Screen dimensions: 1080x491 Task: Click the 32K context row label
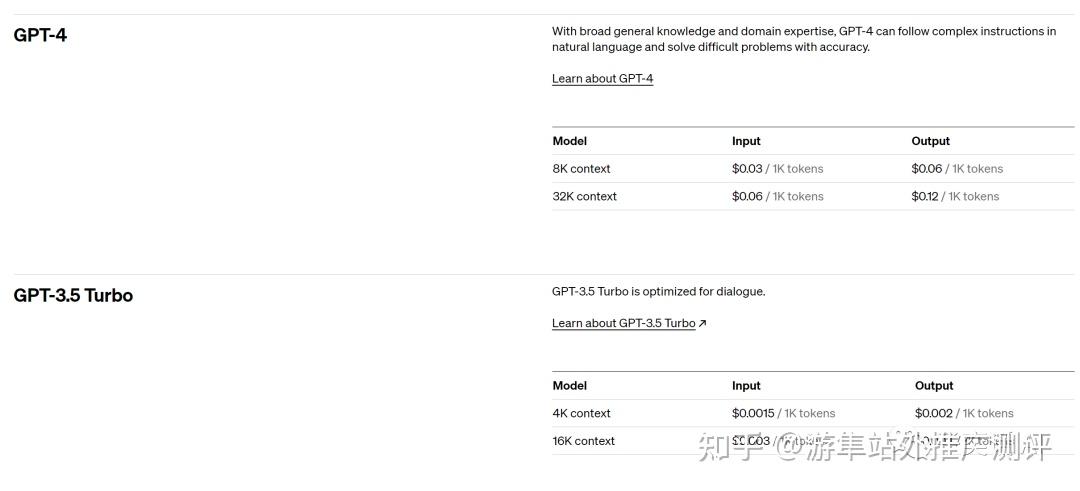[585, 196]
